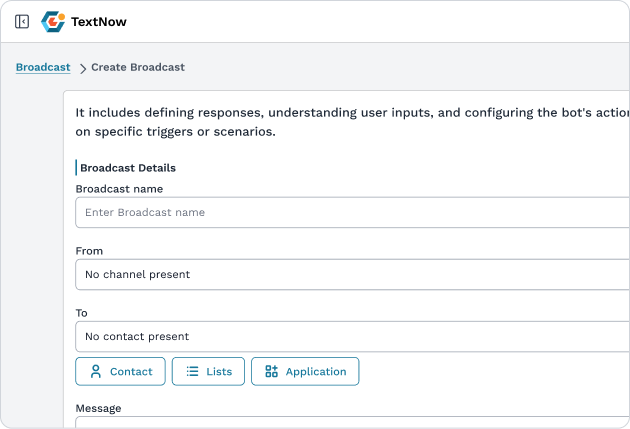
Task: Open the Broadcast breadcrumb link
Action: point(43,67)
